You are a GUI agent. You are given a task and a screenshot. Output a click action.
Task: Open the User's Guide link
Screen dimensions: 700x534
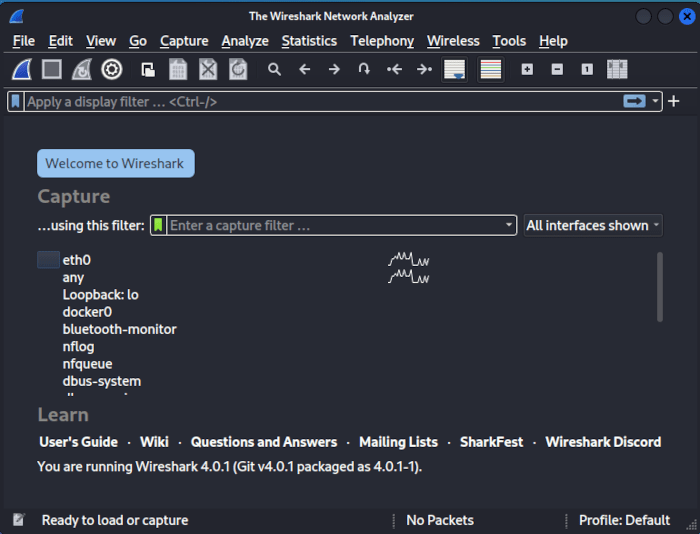pos(79,442)
